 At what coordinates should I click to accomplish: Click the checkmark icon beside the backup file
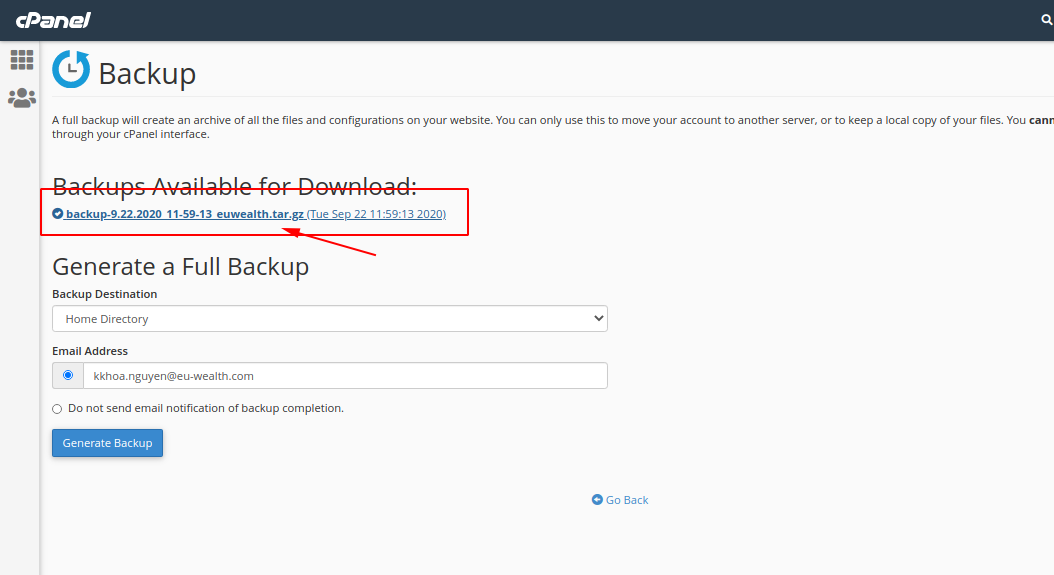tap(58, 214)
